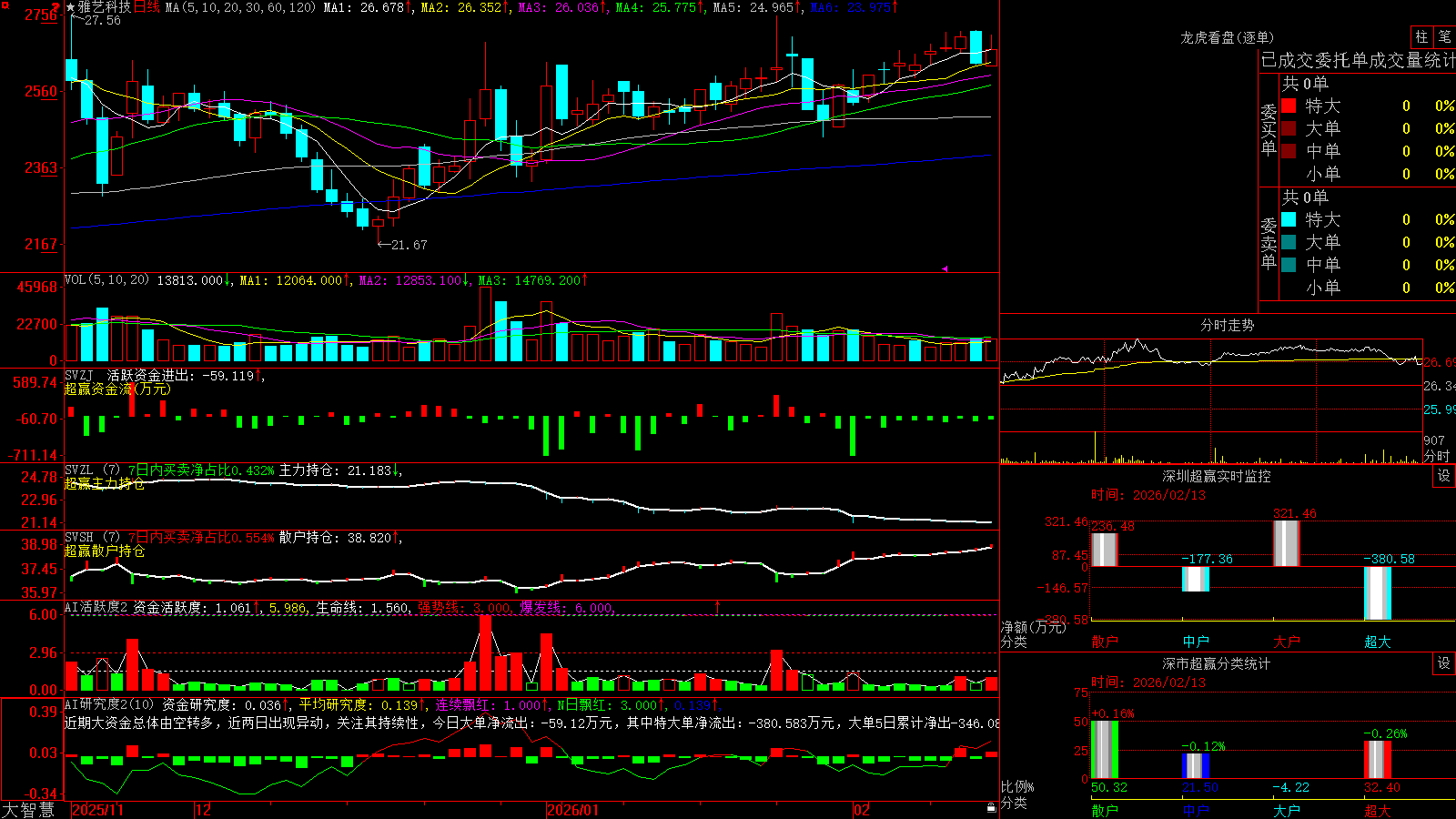The width and height of the screenshot is (1456, 819).
Task: Click the red question mark icon near price axis
Action: [x=56, y=7]
